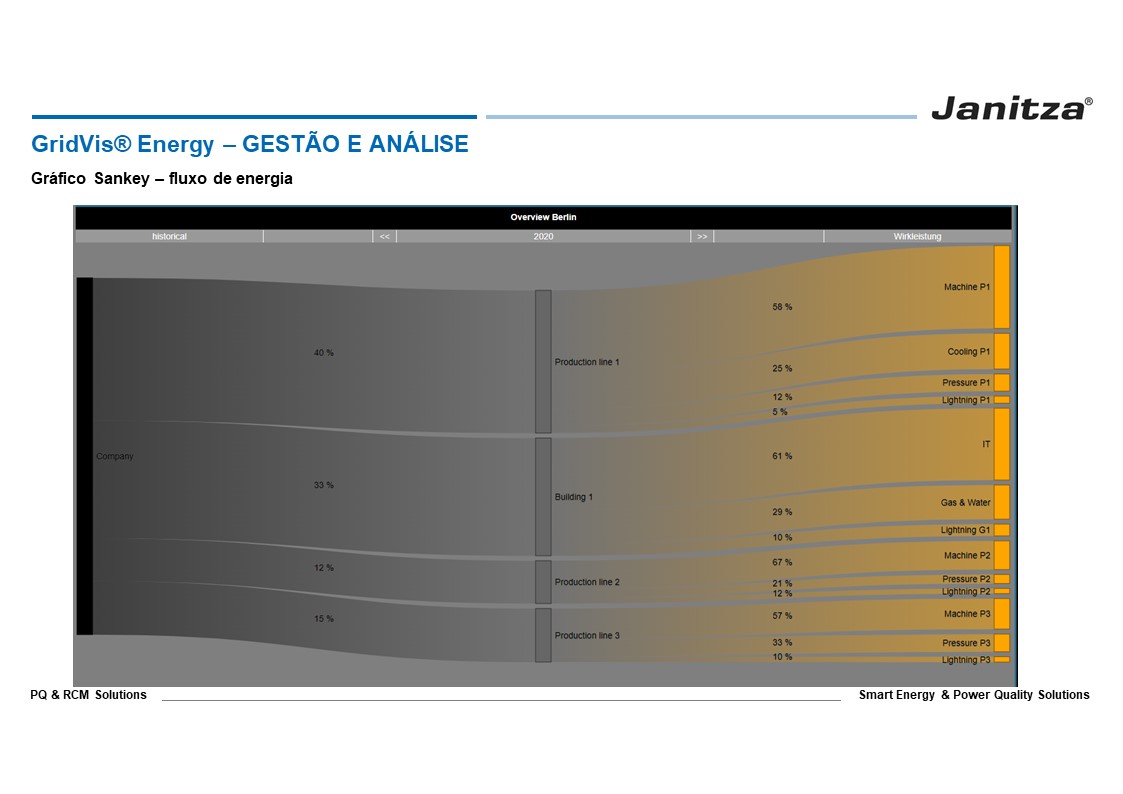This screenshot has height=794, width=1123.
Task: Select the '2020' year header
Action: 543,236
